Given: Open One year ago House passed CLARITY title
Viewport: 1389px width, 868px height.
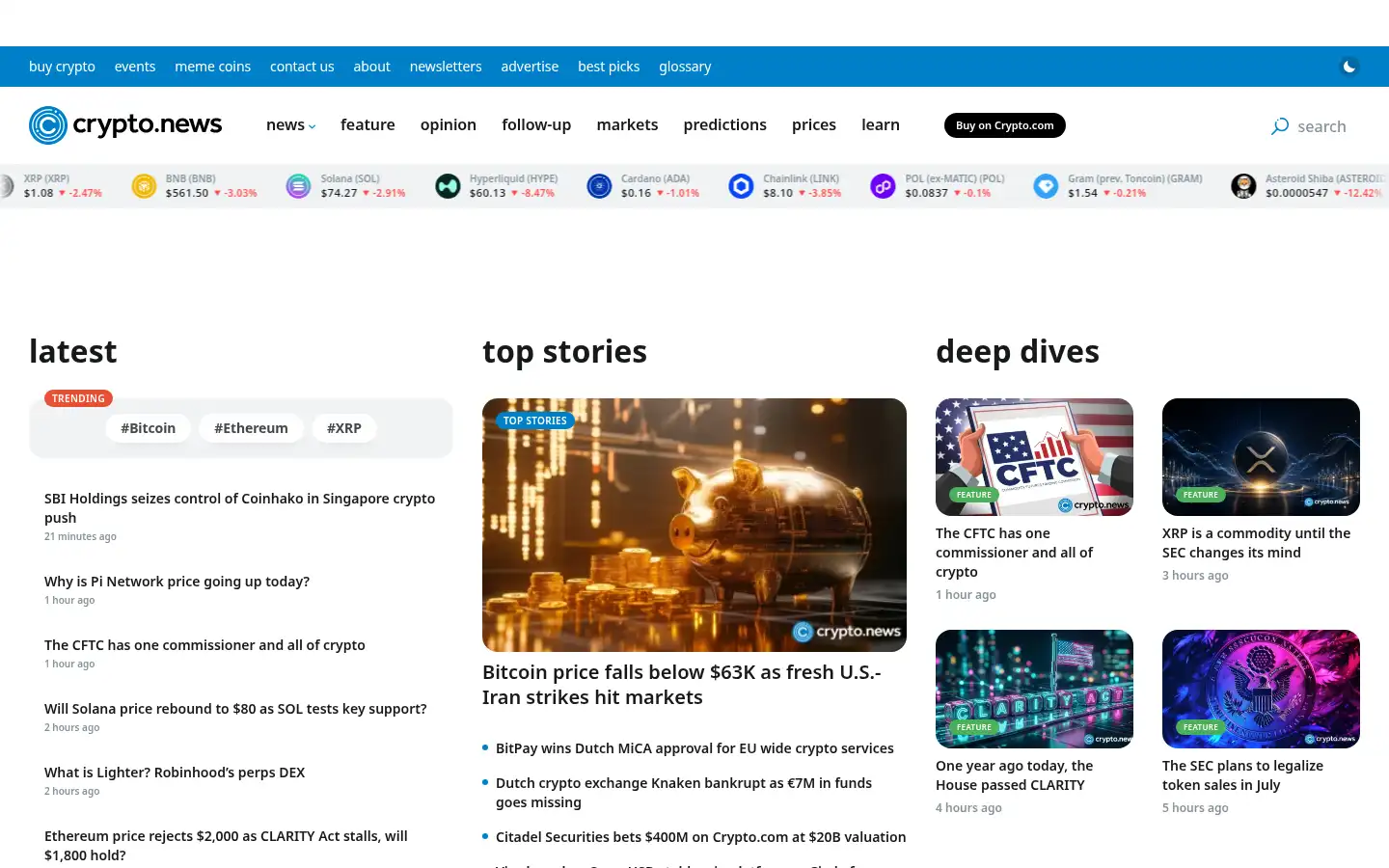Looking at the screenshot, I should [x=1015, y=775].
